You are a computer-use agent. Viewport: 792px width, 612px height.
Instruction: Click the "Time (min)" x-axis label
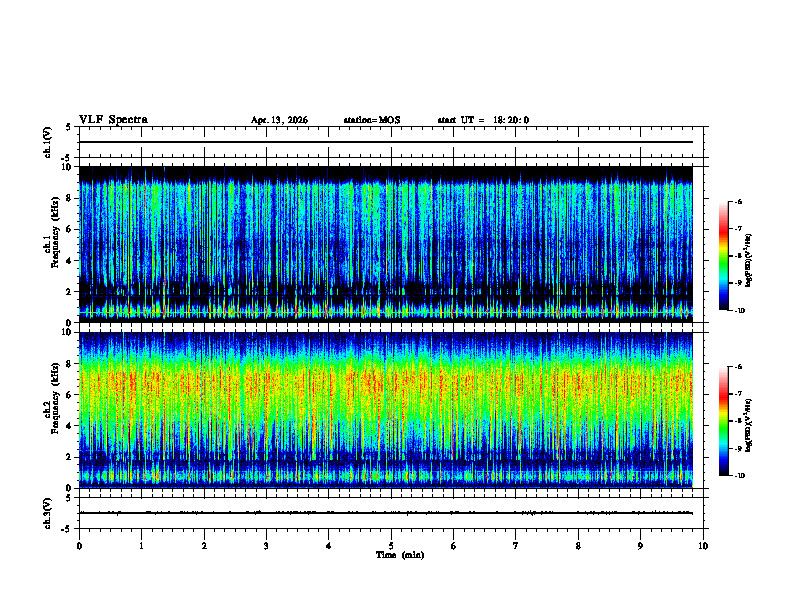pos(400,555)
